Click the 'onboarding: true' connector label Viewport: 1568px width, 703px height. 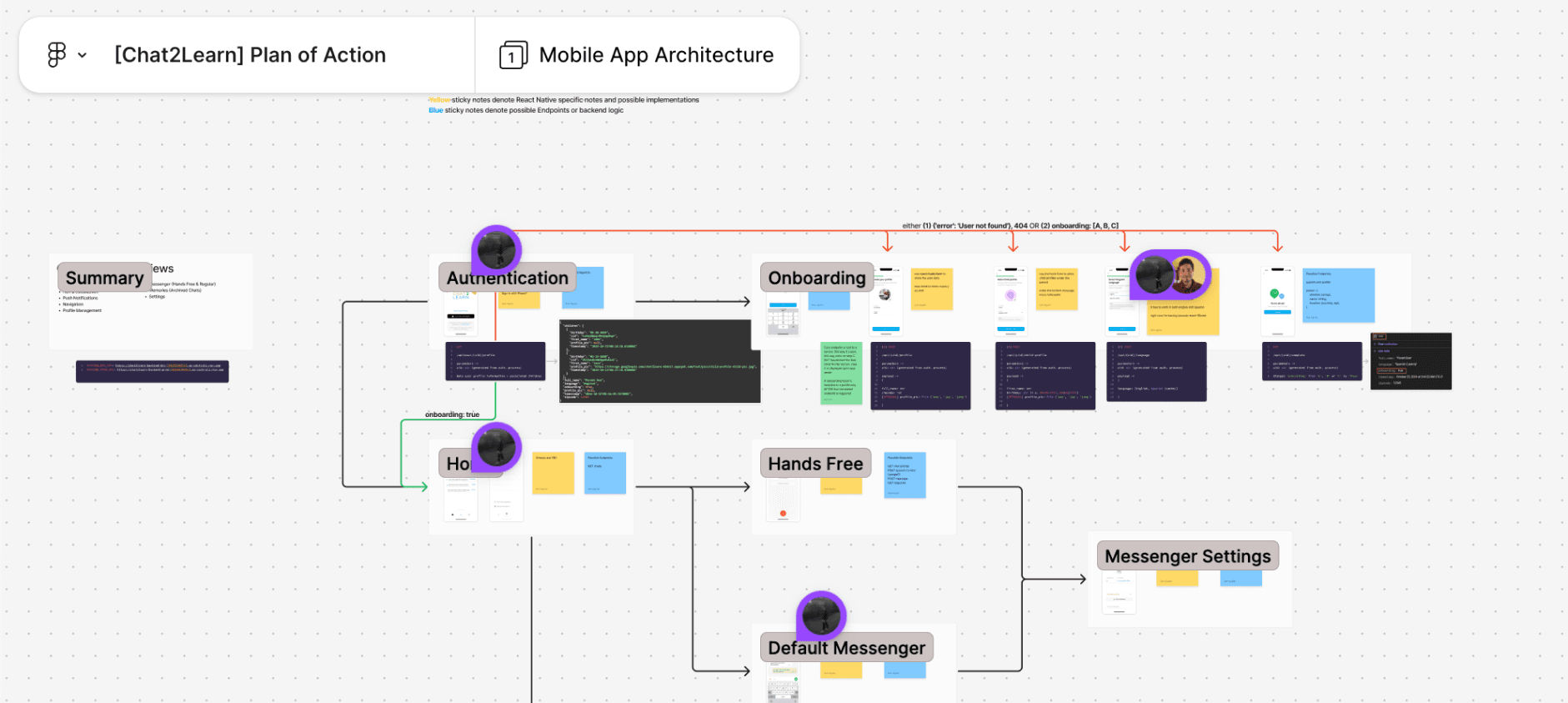[452, 414]
